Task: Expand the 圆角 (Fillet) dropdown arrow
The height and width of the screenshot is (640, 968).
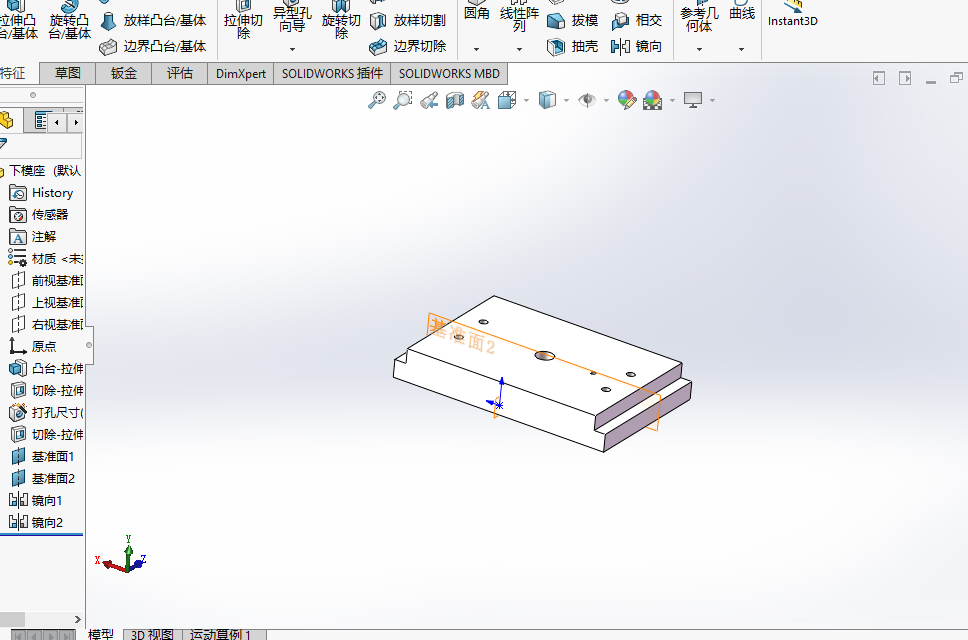Action: click(477, 49)
